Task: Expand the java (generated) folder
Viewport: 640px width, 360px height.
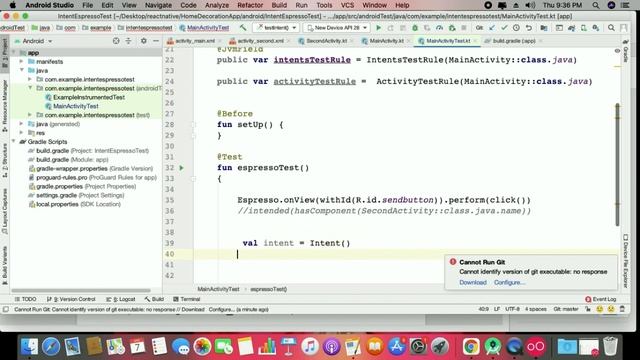Action: click(22, 124)
